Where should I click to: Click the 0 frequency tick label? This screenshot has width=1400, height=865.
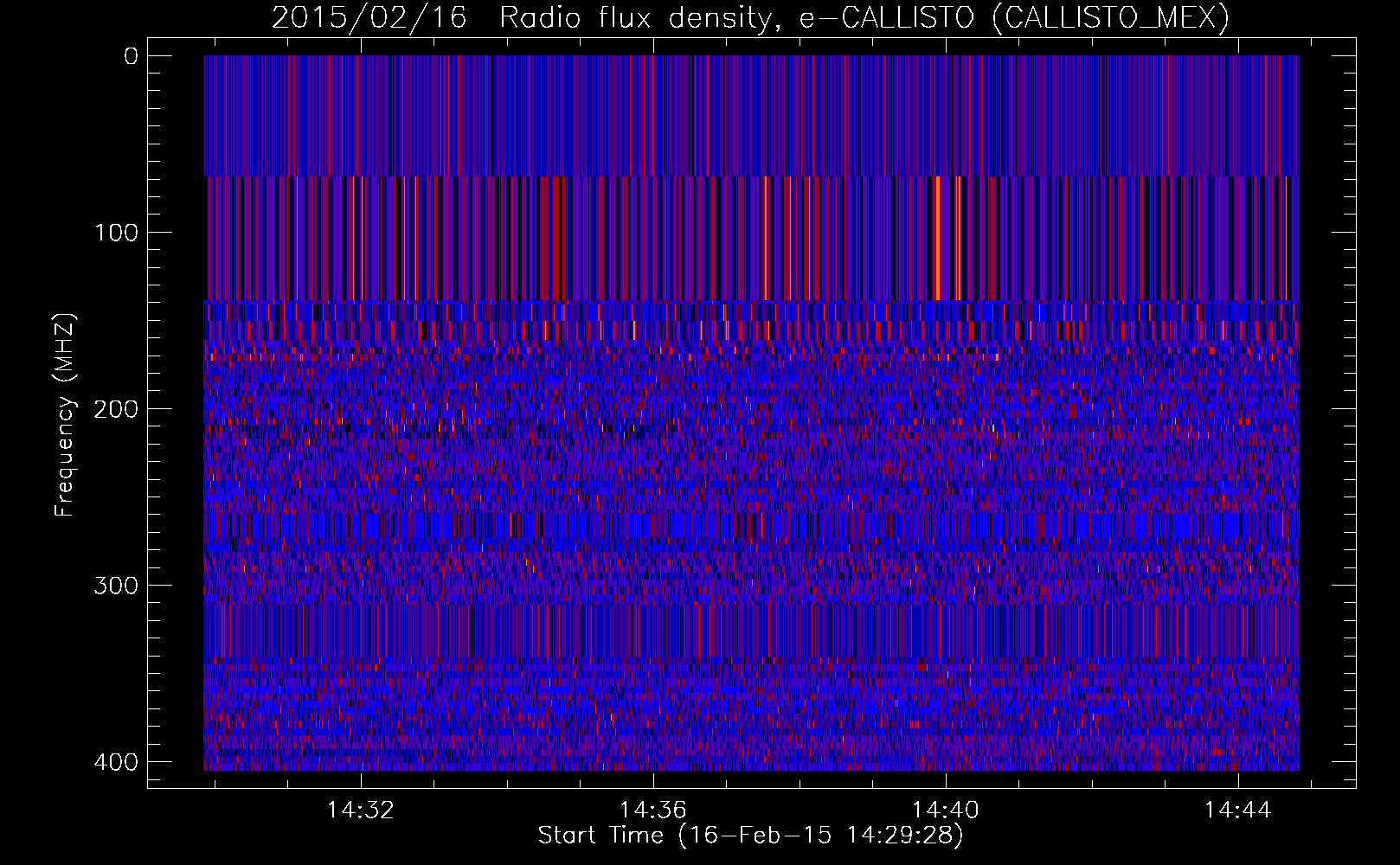tap(131, 56)
